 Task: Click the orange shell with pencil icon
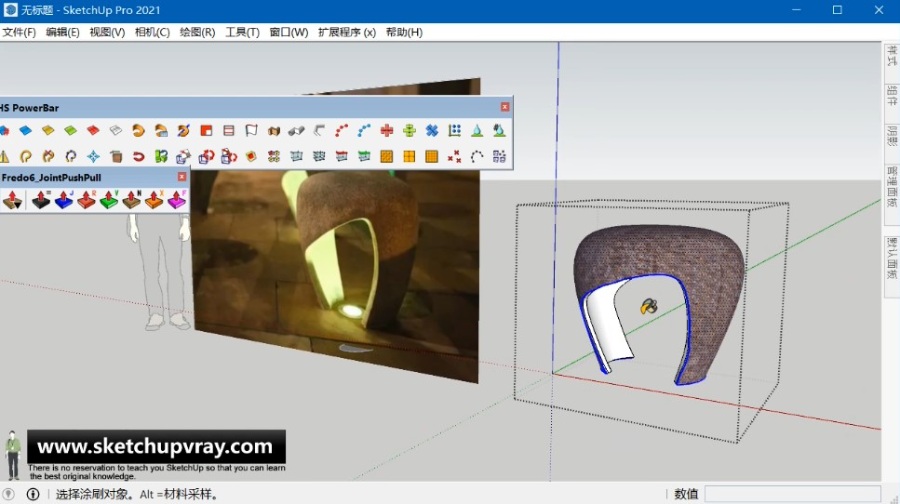pyautogui.click(x=183, y=131)
